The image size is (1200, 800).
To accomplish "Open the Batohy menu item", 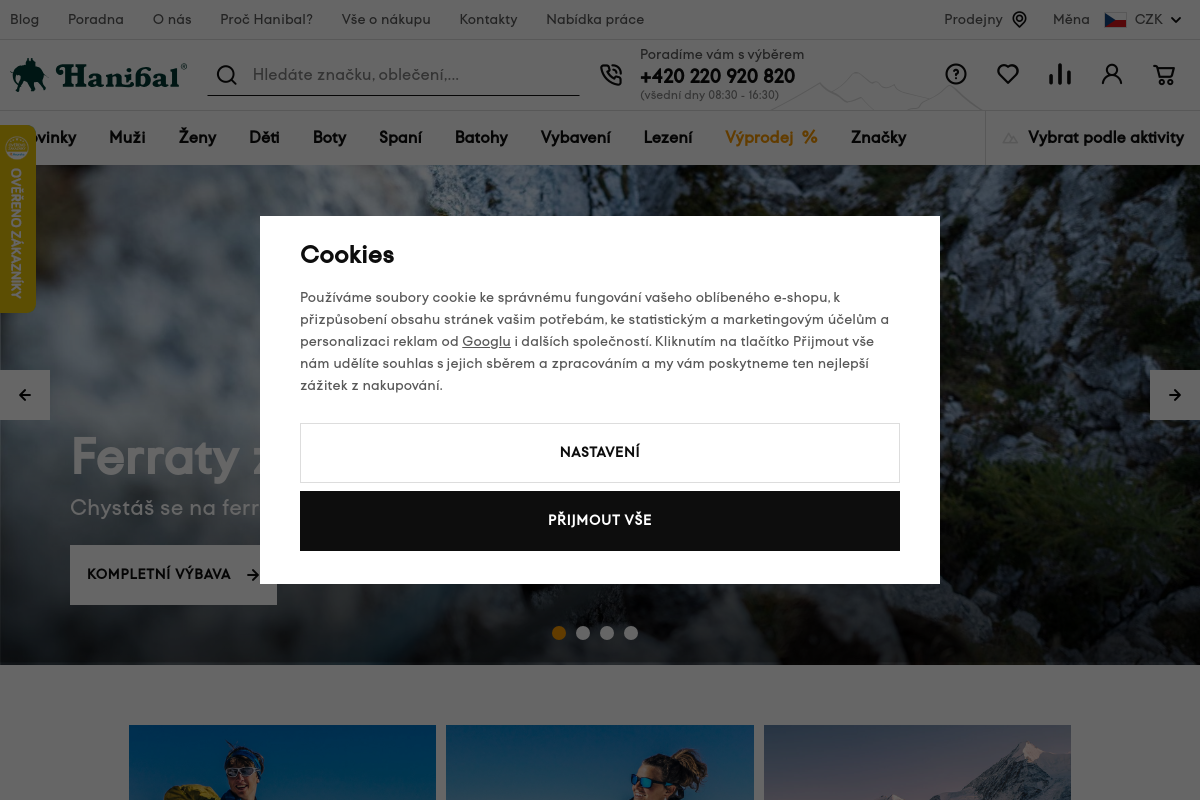I will (481, 138).
